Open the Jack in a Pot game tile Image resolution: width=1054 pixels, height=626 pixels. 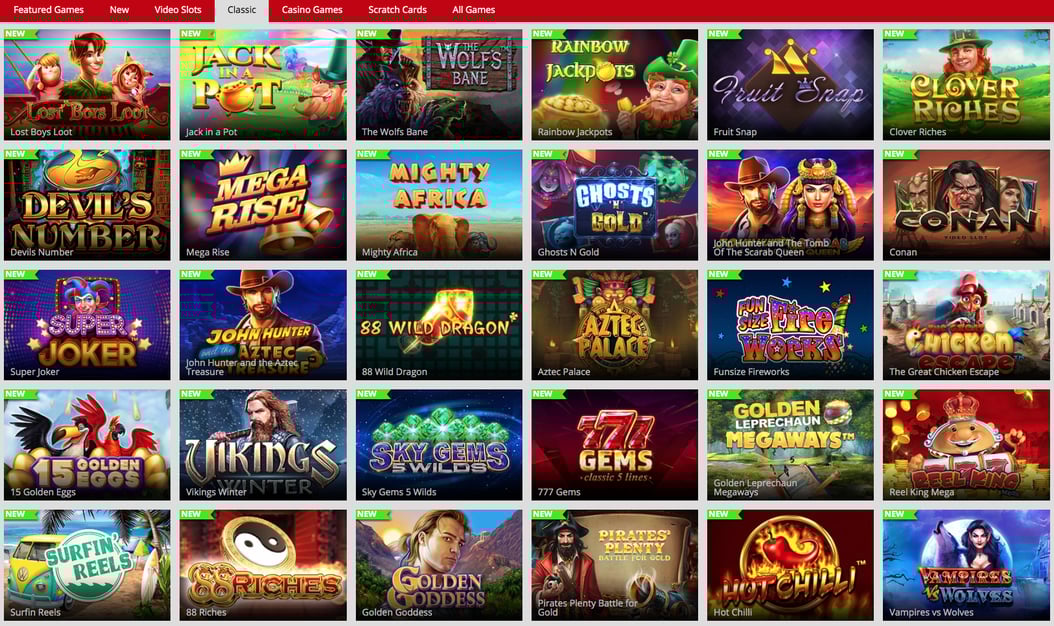point(263,85)
